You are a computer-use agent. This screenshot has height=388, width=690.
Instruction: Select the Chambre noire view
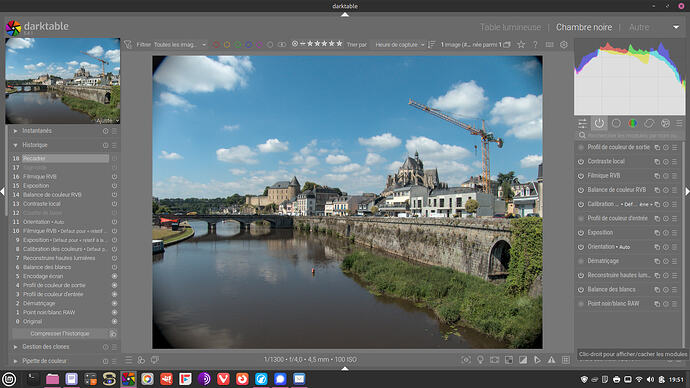click(584, 27)
